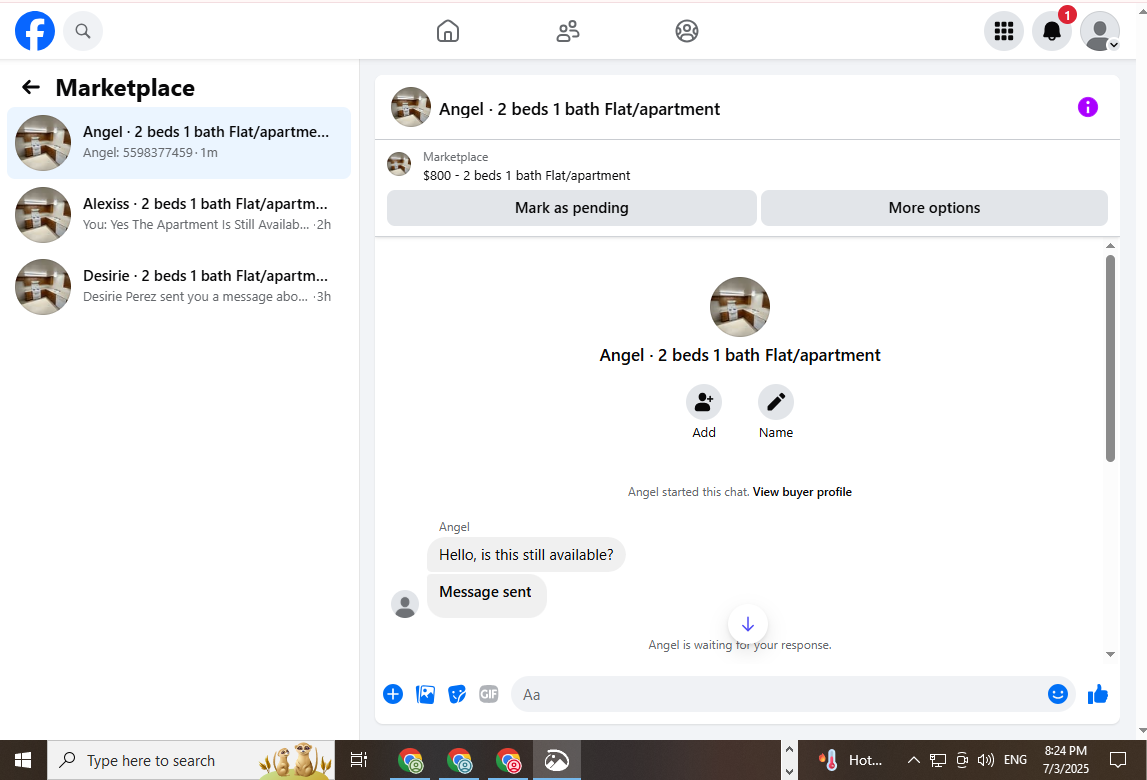Click the chat scrollbar up arrow

pos(1110,246)
